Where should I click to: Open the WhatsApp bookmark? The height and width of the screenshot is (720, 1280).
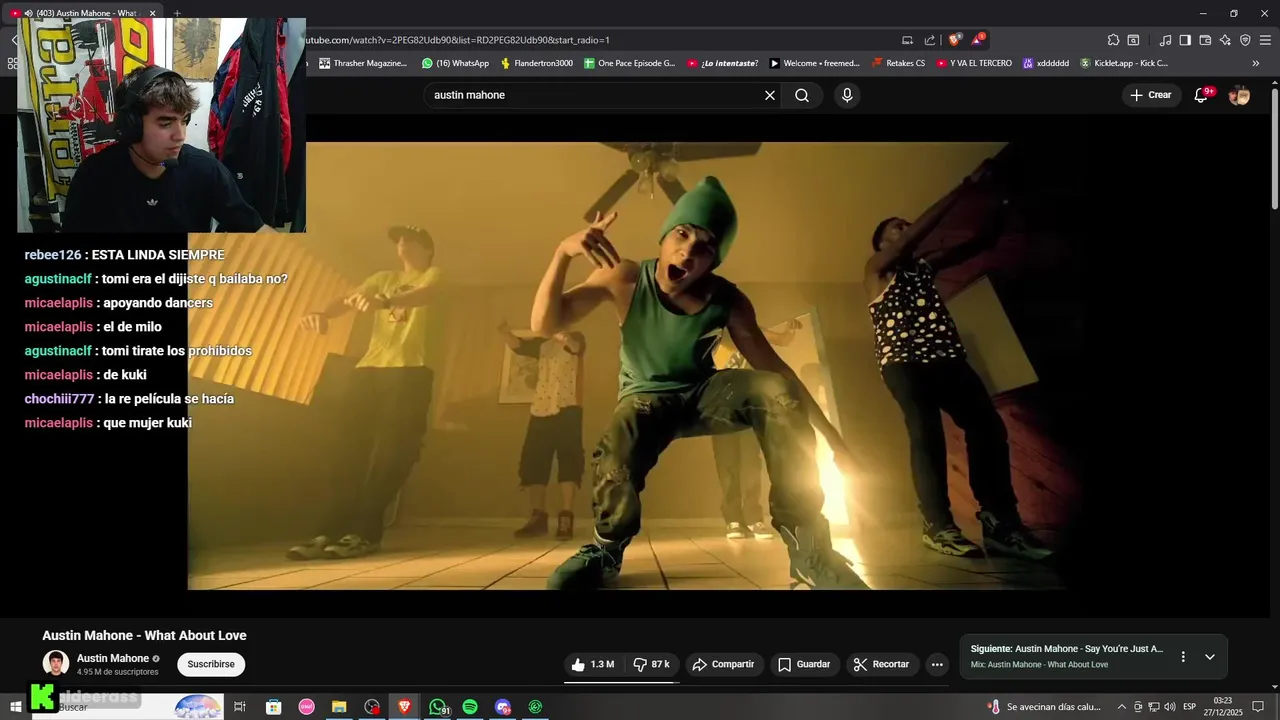455,63
